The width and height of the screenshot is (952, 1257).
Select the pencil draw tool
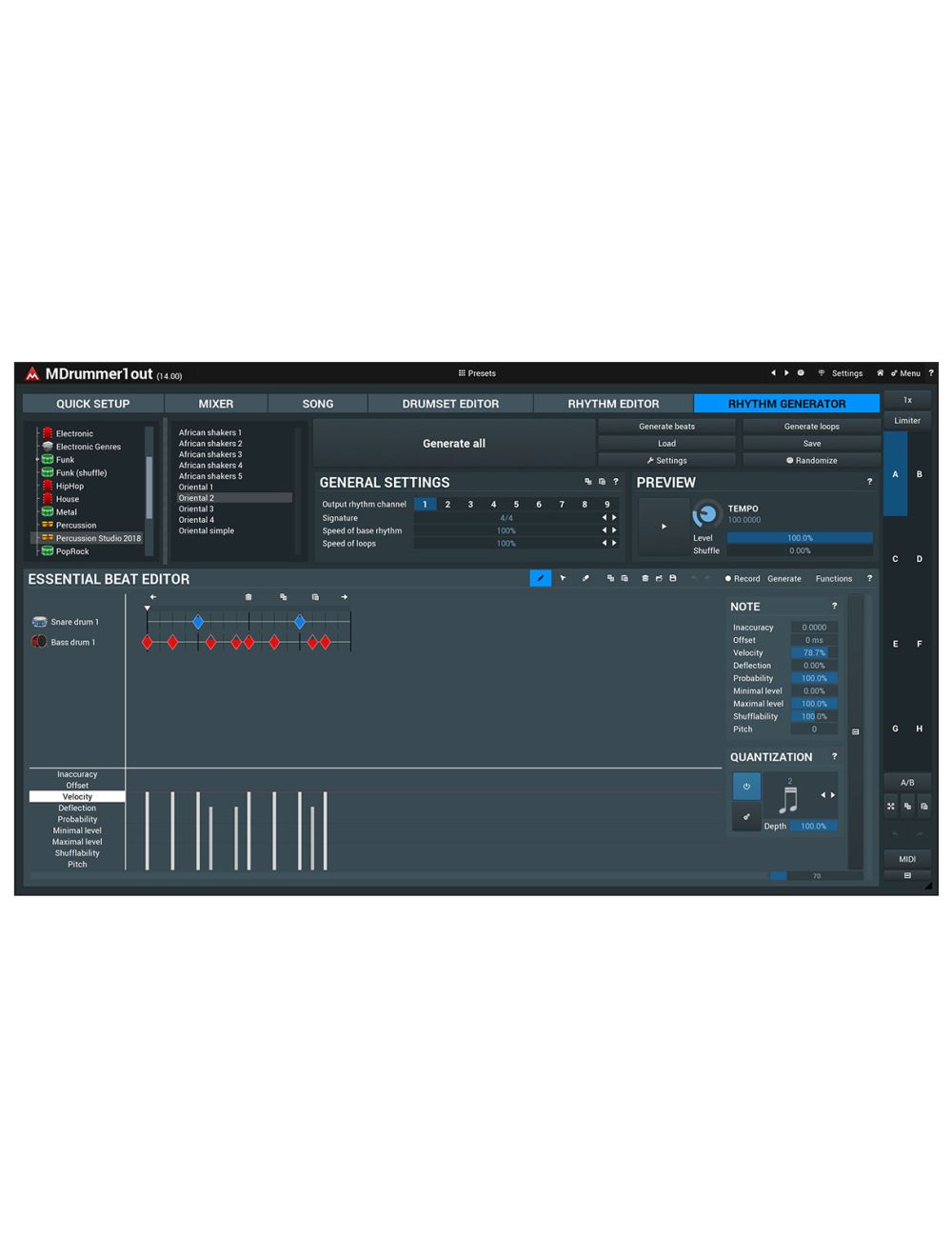[x=540, y=578]
